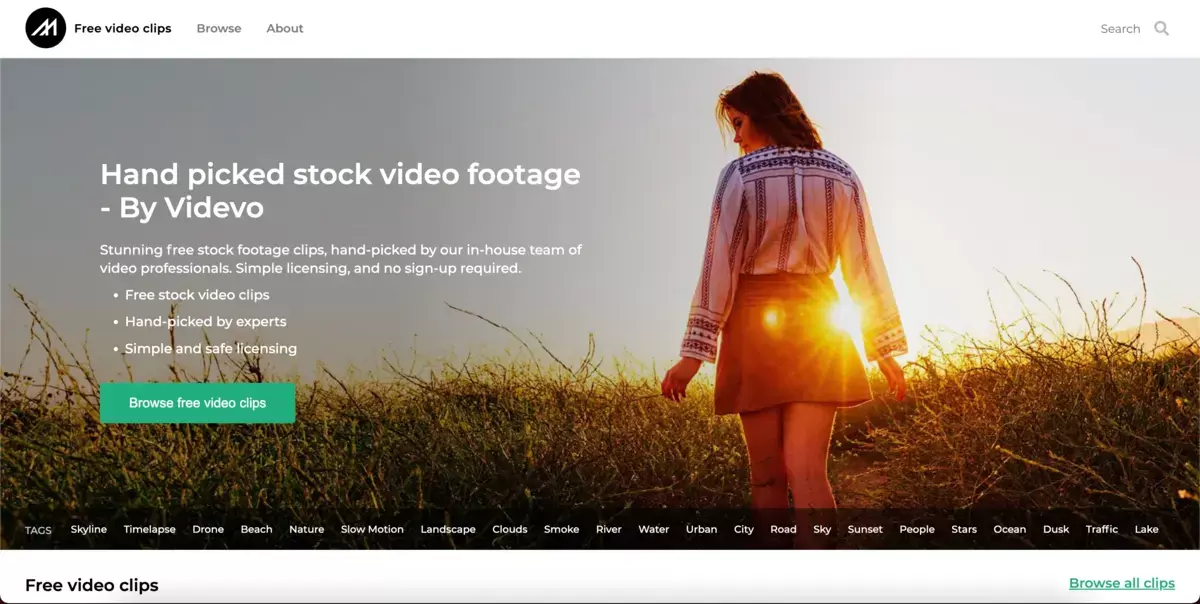Follow the Browse all clips link
The width and height of the screenshot is (1200, 604).
click(1122, 583)
